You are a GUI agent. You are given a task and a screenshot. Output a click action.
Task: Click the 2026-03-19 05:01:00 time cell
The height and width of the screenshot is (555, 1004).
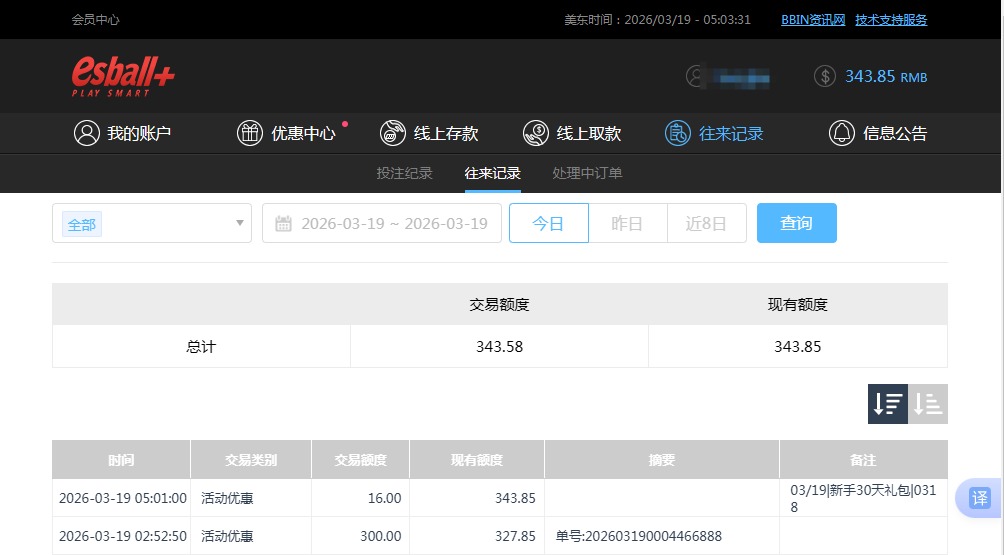(x=122, y=498)
